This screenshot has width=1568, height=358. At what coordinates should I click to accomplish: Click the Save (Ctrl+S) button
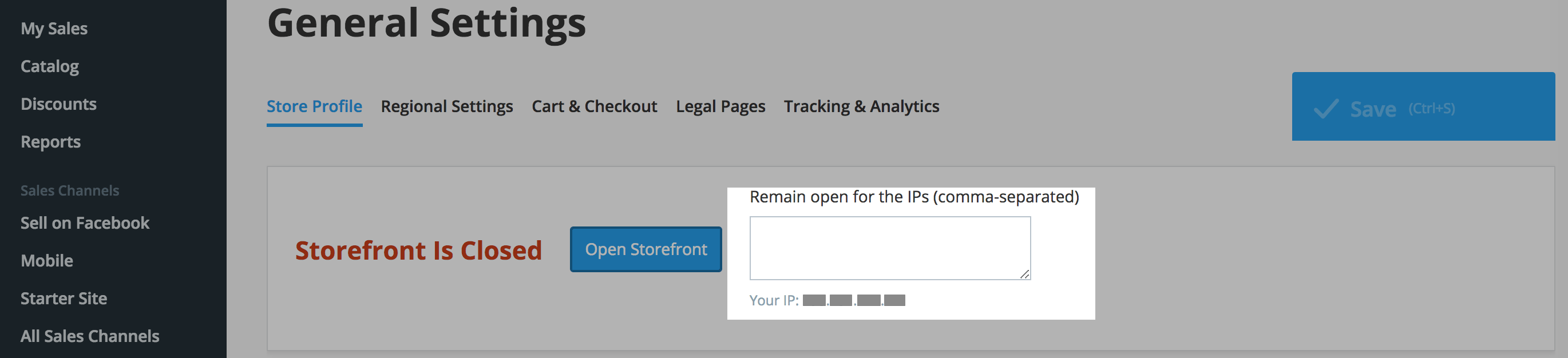tap(1423, 106)
